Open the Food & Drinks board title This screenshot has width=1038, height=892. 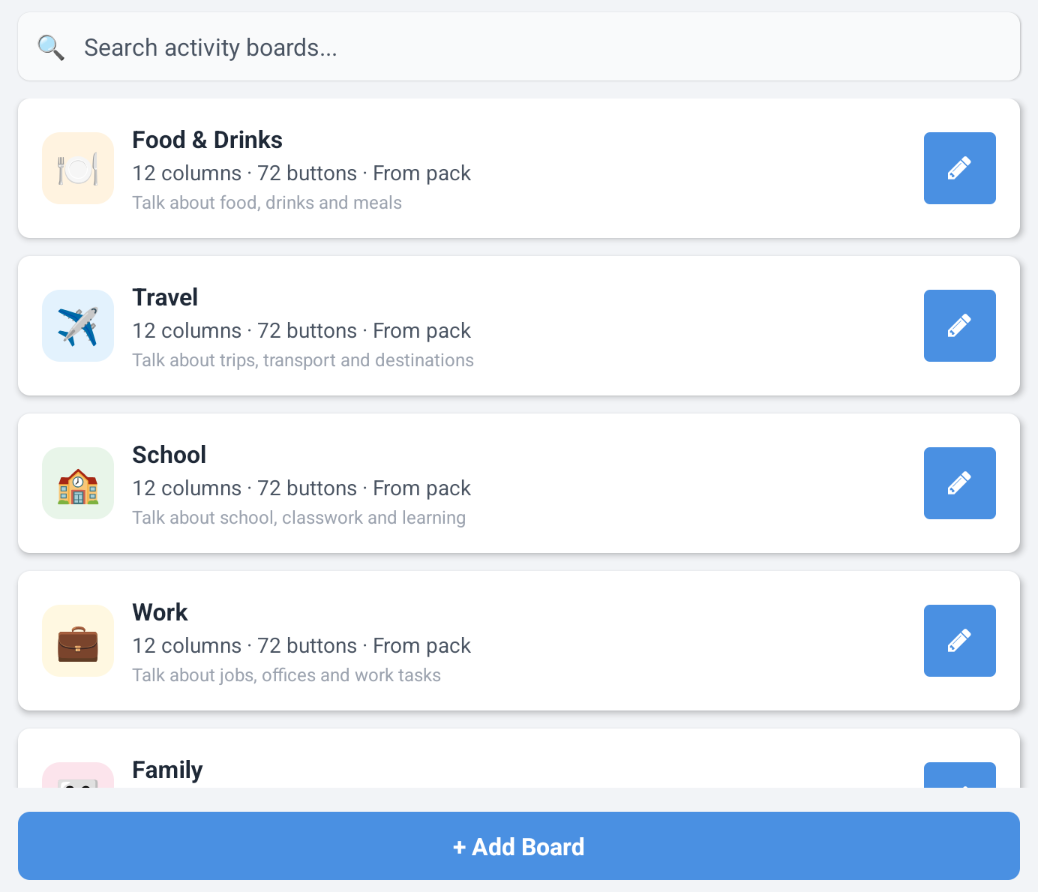pos(207,140)
